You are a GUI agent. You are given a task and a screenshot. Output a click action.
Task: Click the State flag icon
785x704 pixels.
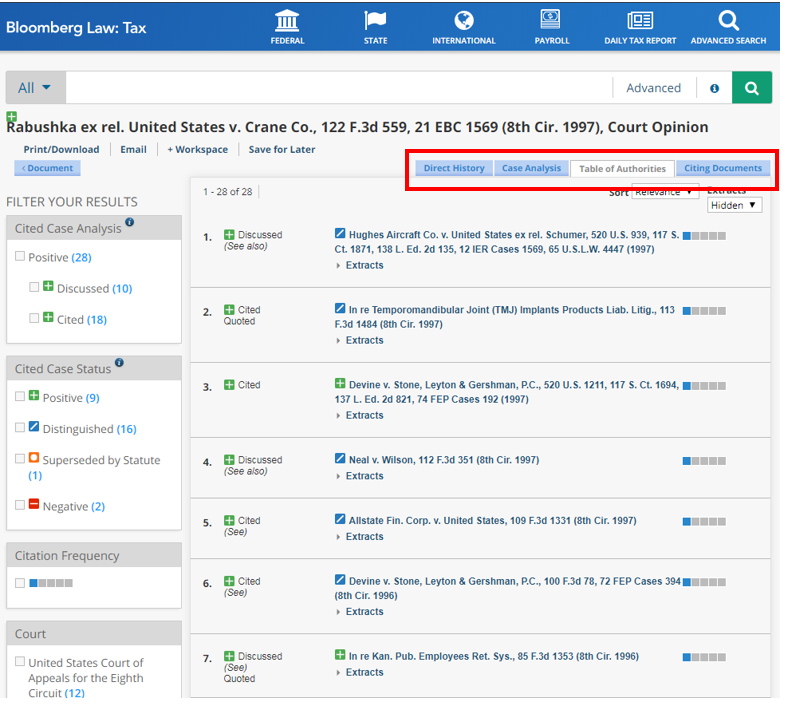point(375,21)
